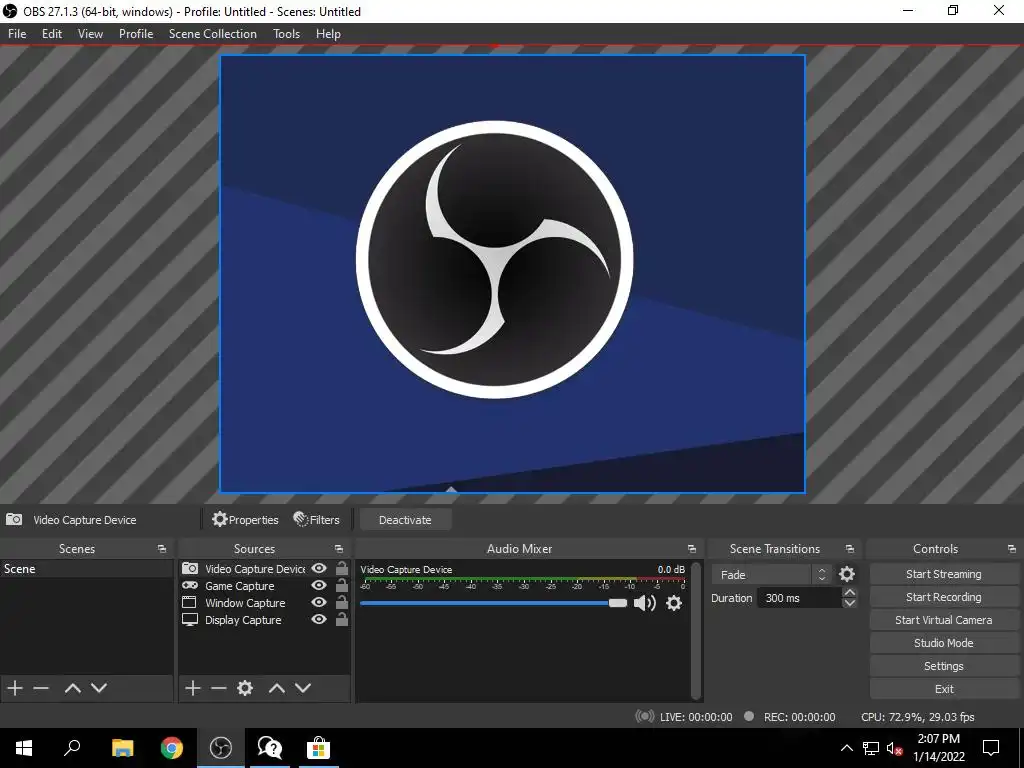Open Settings from Controls panel

click(944, 666)
